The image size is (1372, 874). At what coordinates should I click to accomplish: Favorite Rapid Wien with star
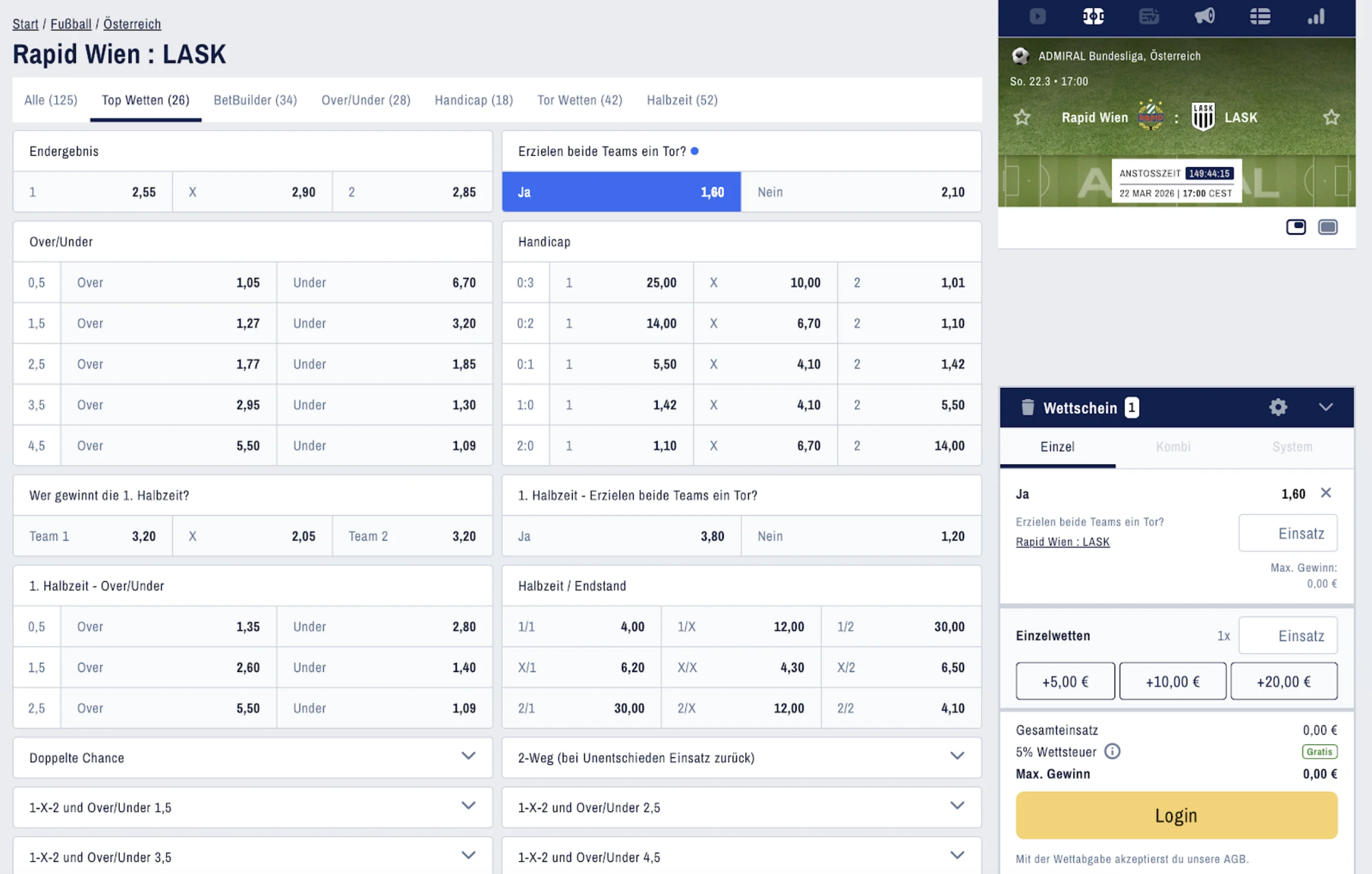point(1022,117)
